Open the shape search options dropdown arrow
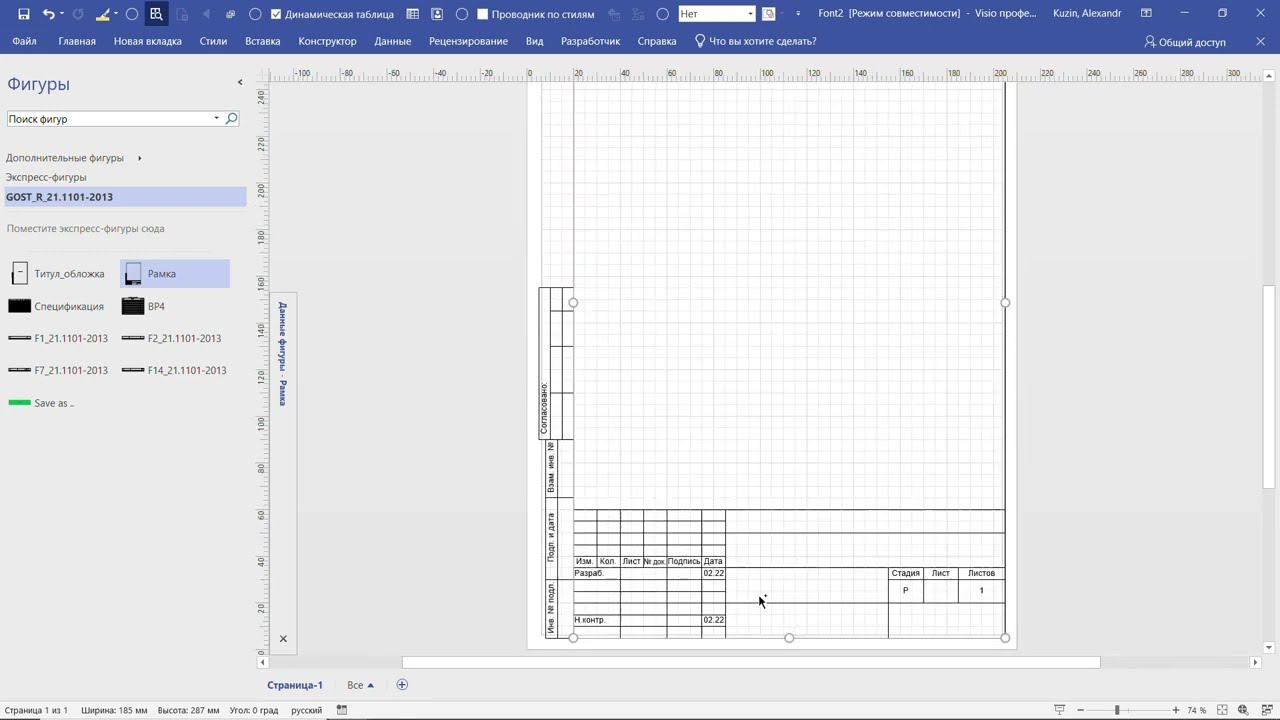The height and width of the screenshot is (720, 1280). point(216,119)
